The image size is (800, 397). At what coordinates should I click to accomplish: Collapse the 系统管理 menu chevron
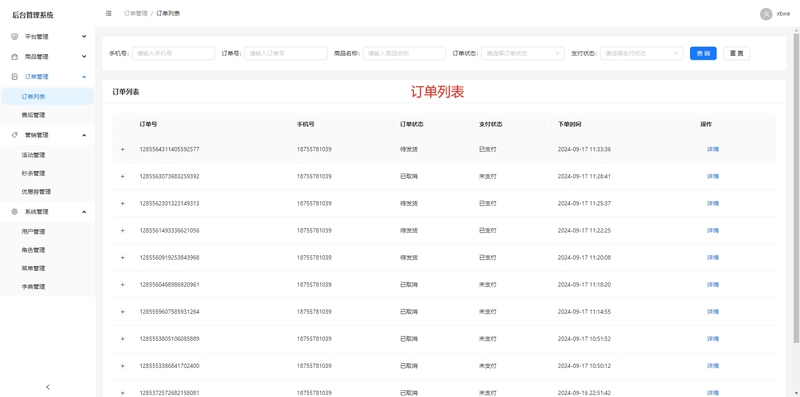(84, 212)
